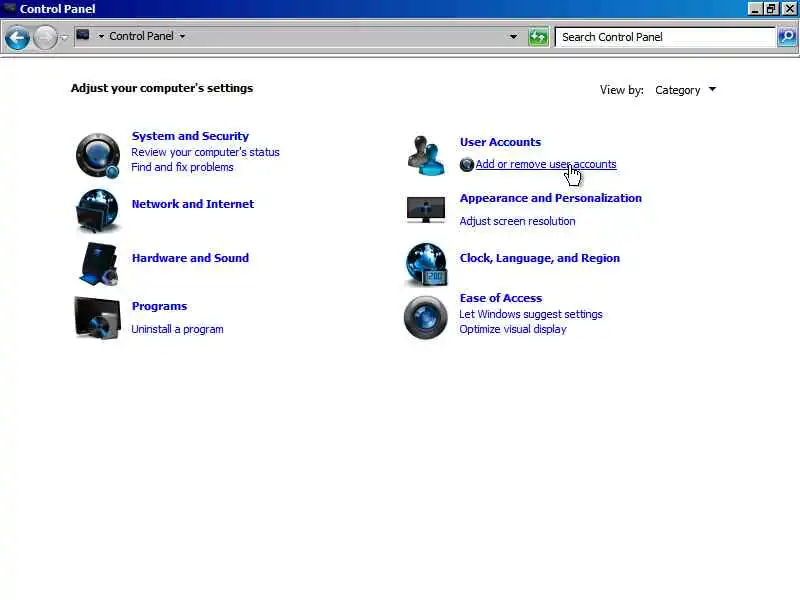Open Review your computer's status
The width and height of the screenshot is (800, 600).
[205, 152]
